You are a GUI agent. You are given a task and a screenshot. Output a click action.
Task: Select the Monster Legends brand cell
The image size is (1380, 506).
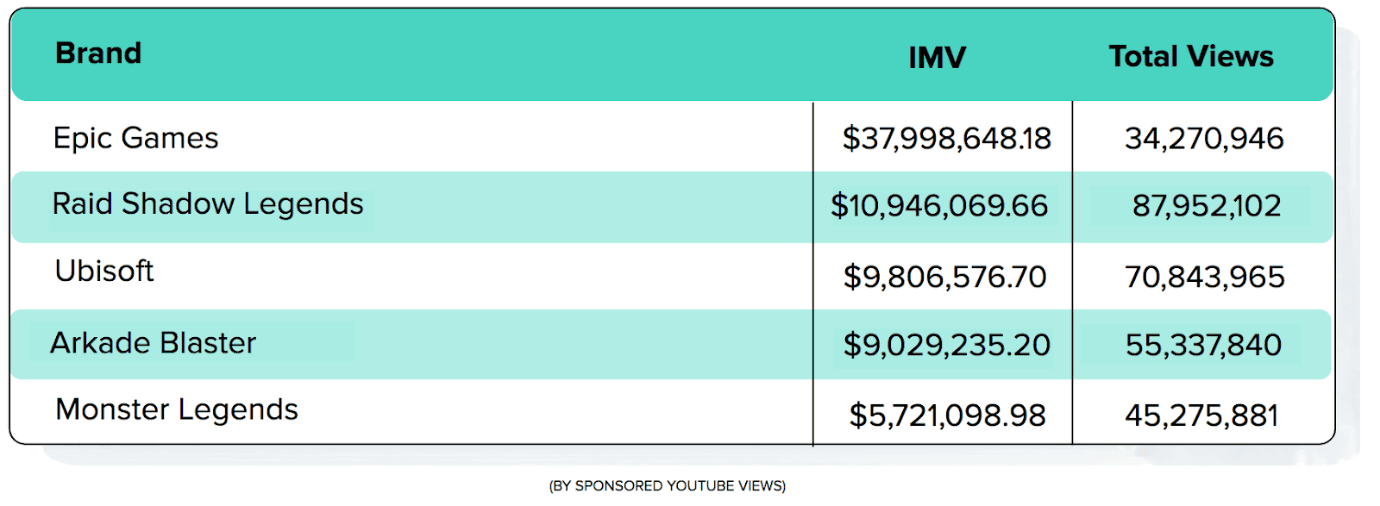[x=177, y=409]
